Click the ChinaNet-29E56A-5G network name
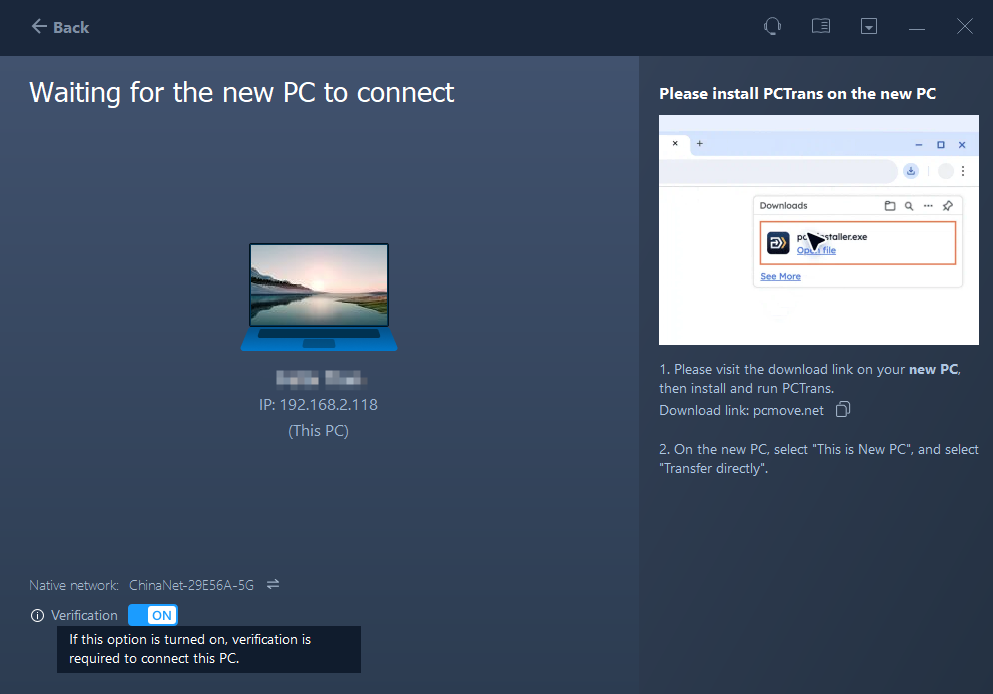 click(191, 585)
